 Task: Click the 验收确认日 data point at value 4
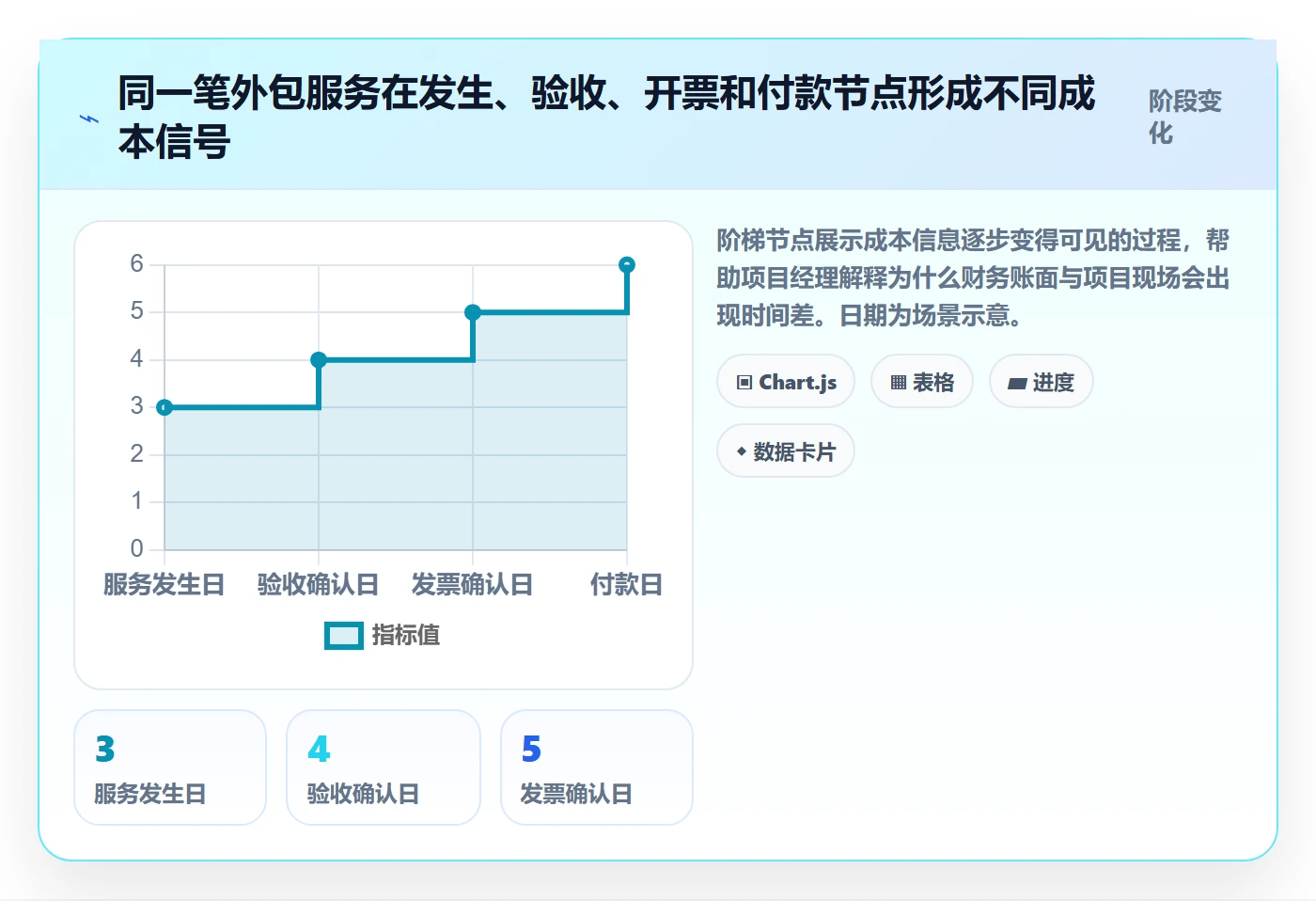(x=319, y=359)
